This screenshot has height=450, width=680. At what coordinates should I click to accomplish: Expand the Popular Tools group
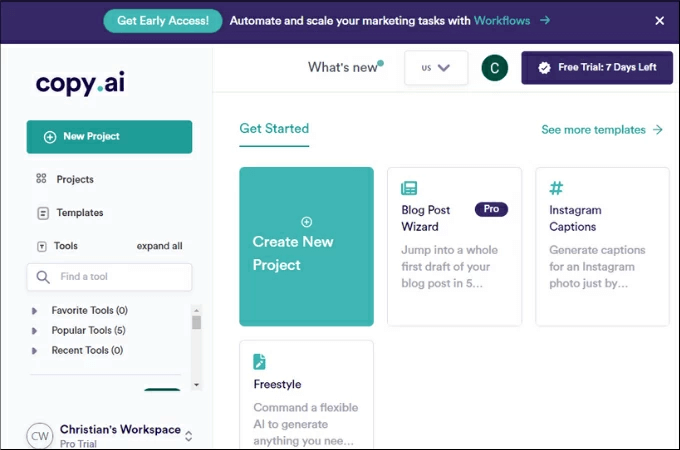tap(35, 331)
